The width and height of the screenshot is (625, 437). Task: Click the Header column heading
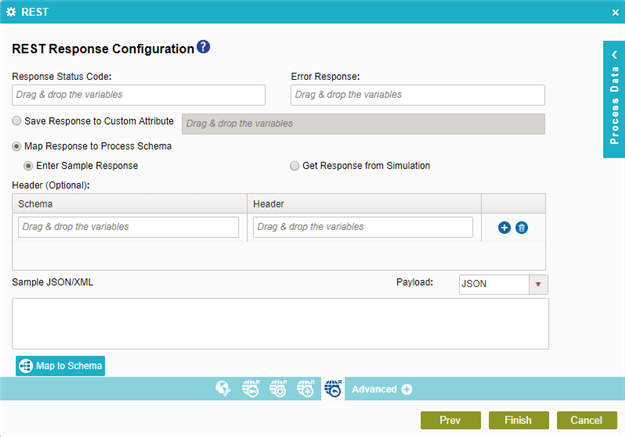[x=269, y=204]
